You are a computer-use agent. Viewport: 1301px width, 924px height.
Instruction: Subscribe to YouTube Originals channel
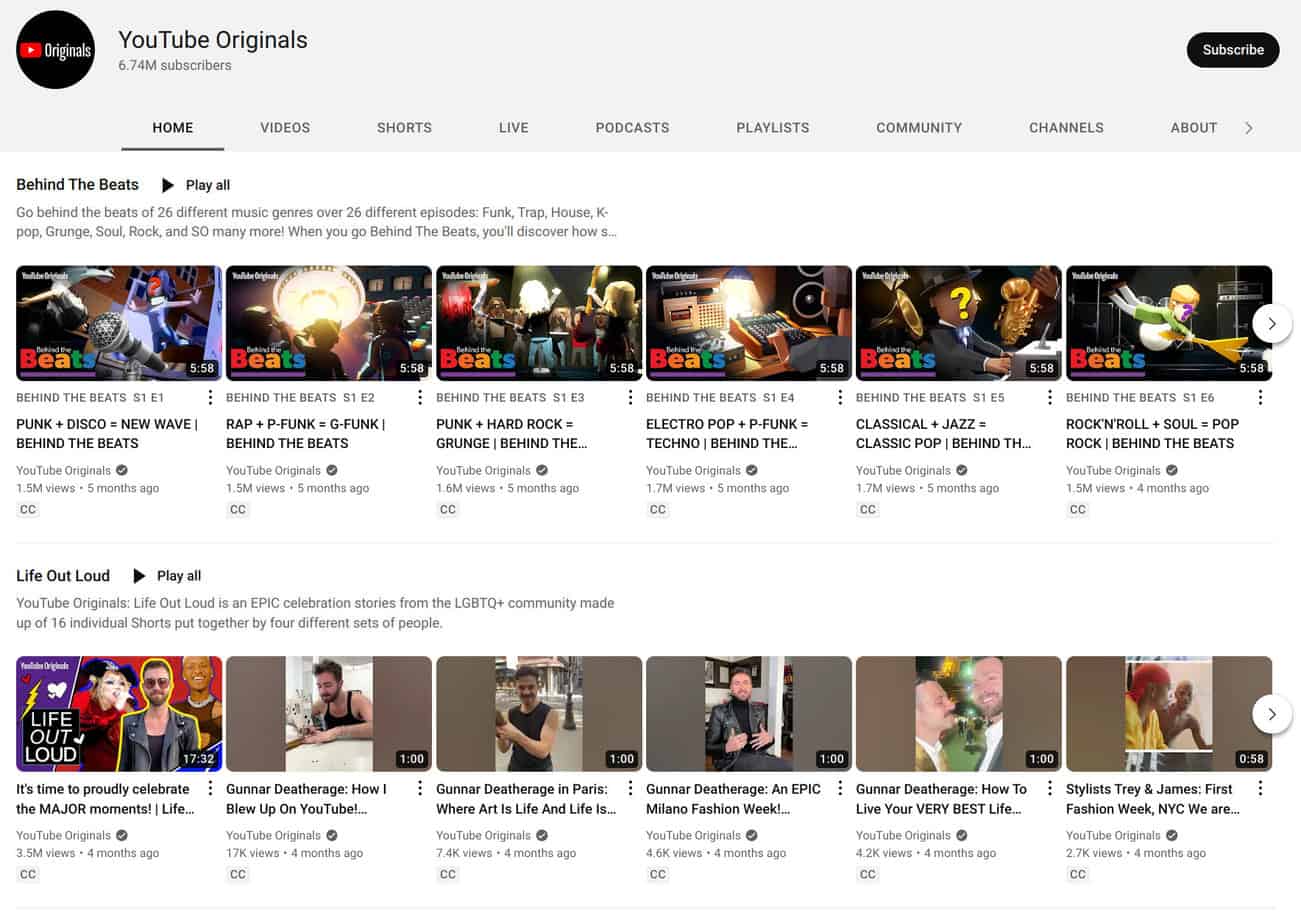click(1232, 50)
